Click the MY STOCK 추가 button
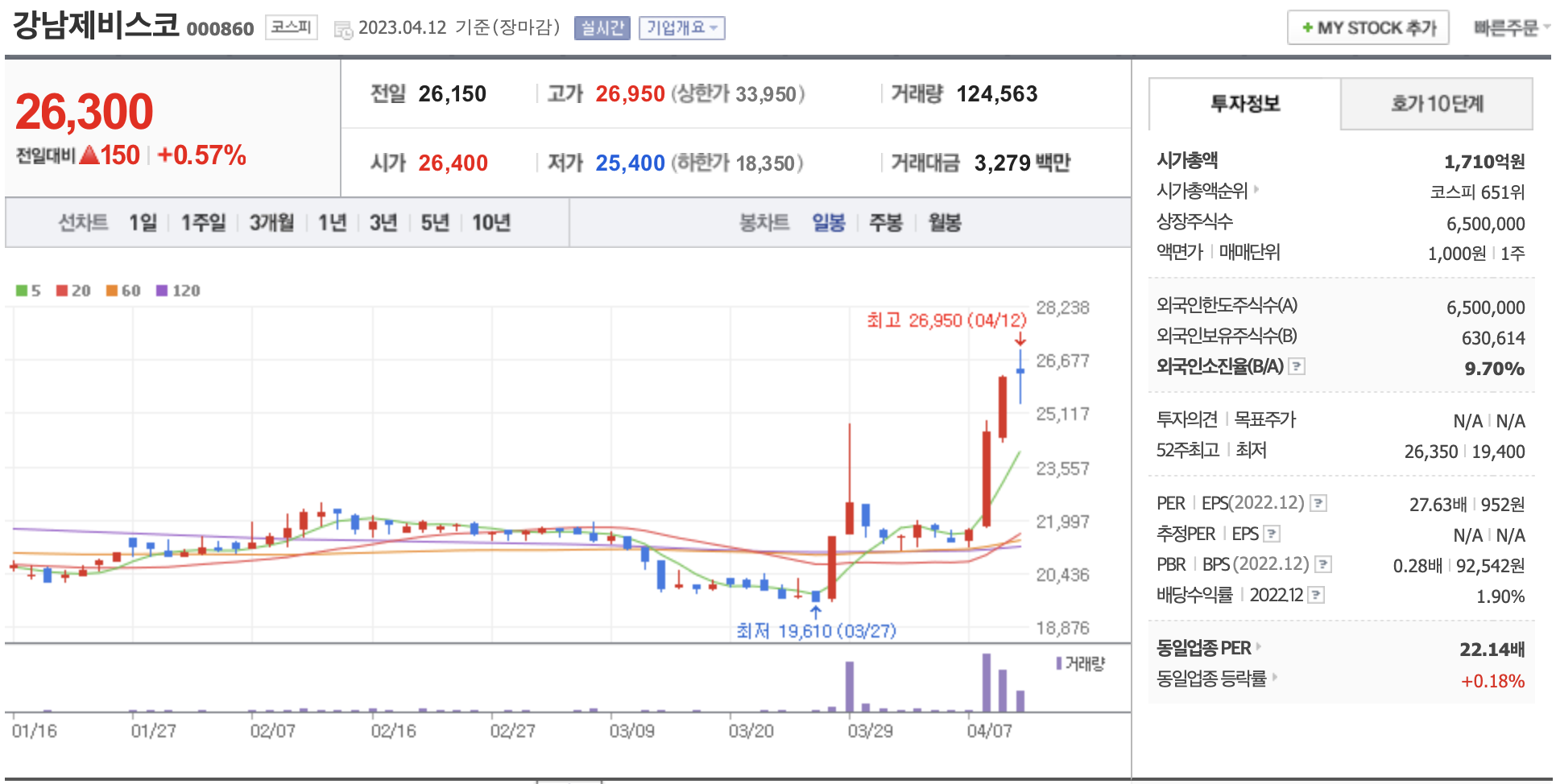This screenshot has height=784, width=1556. (1368, 28)
